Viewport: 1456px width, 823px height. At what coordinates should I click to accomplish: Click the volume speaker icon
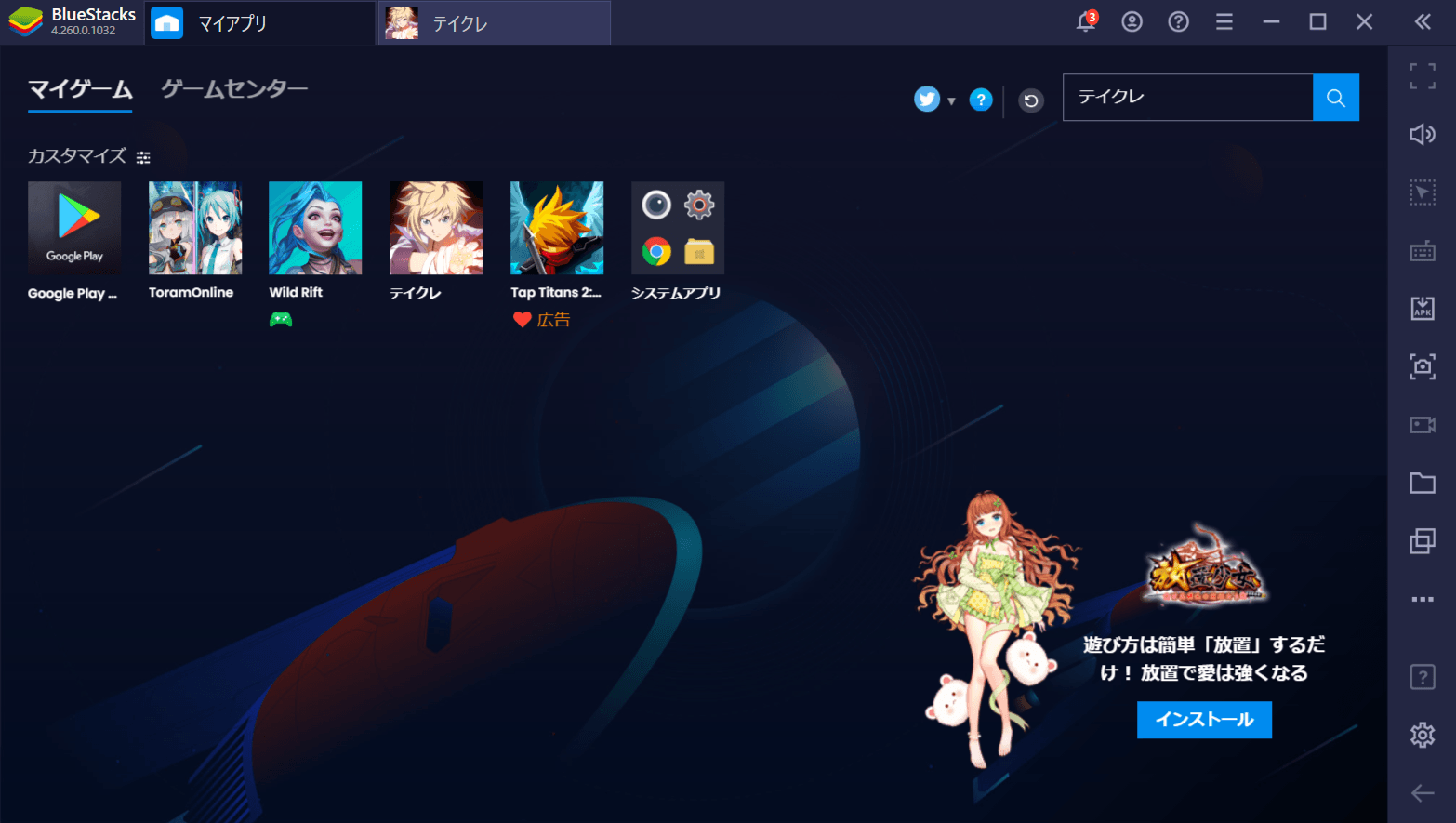tap(1423, 135)
